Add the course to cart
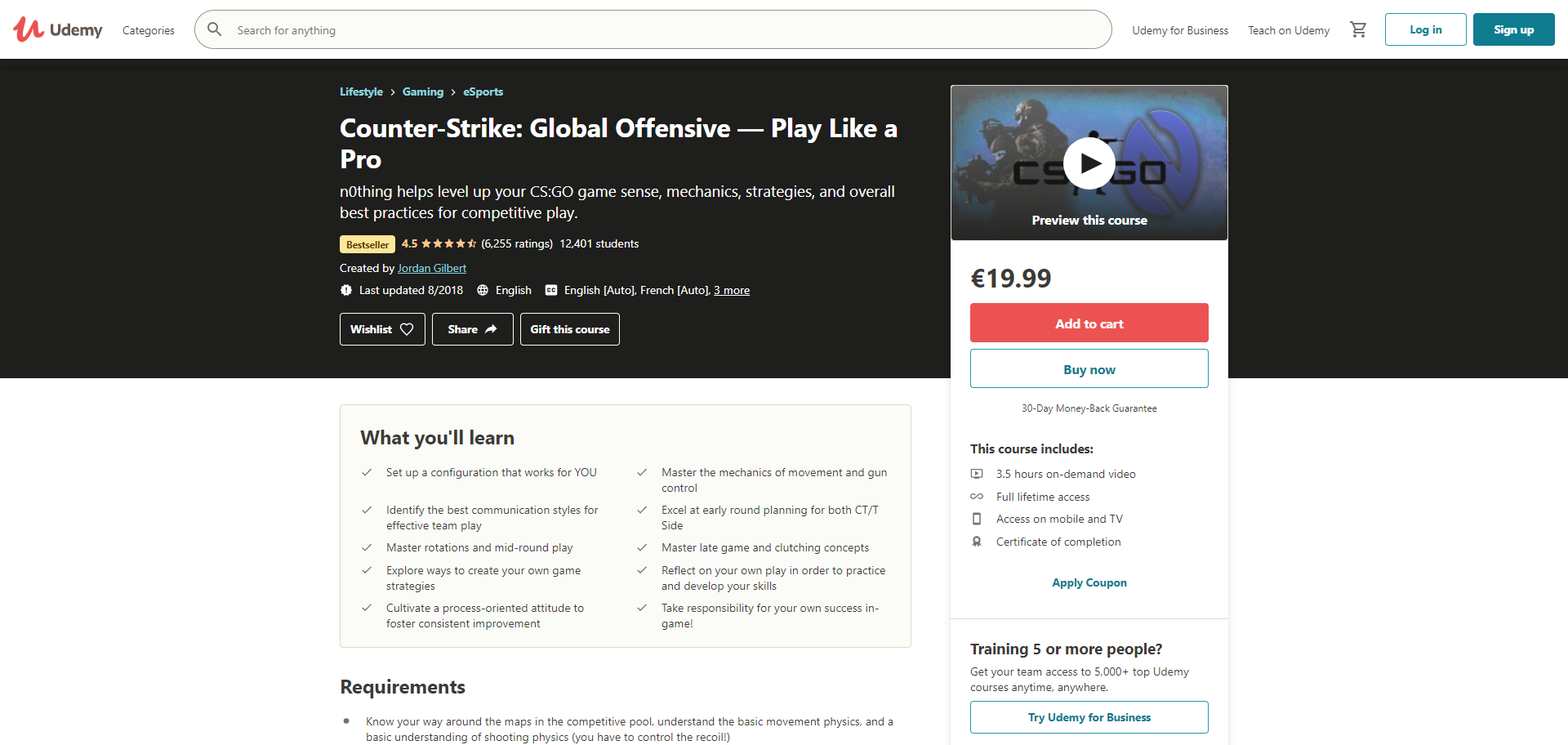 pyautogui.click(x=1089, y=323)
